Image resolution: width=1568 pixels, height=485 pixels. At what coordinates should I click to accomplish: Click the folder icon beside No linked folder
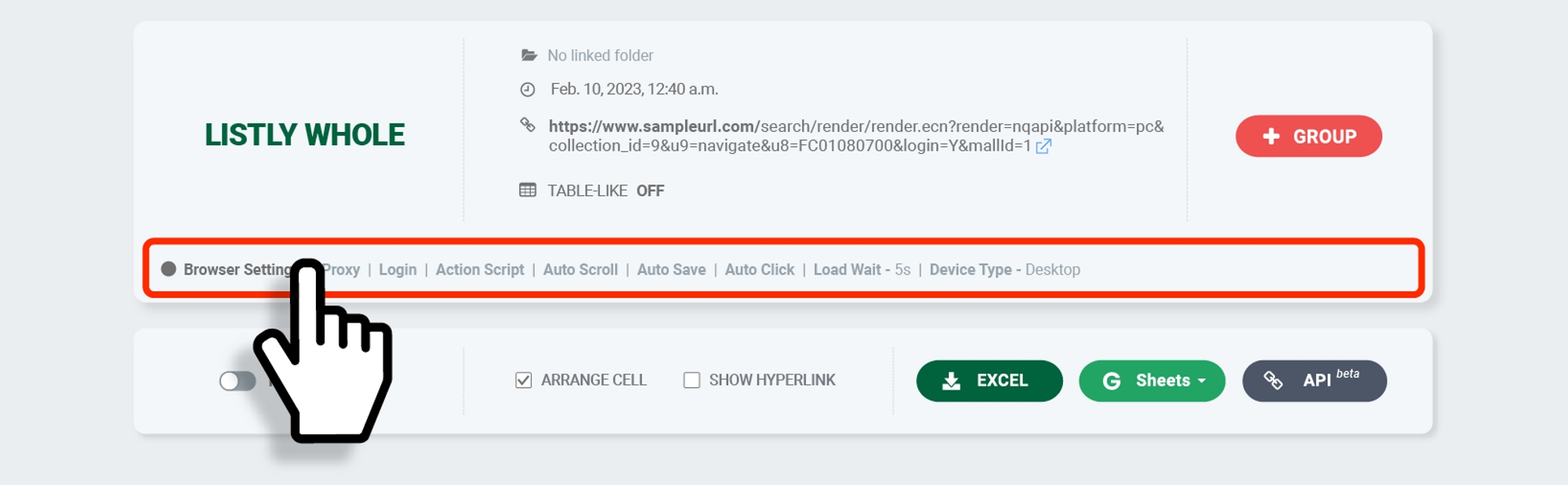[529, 56]
